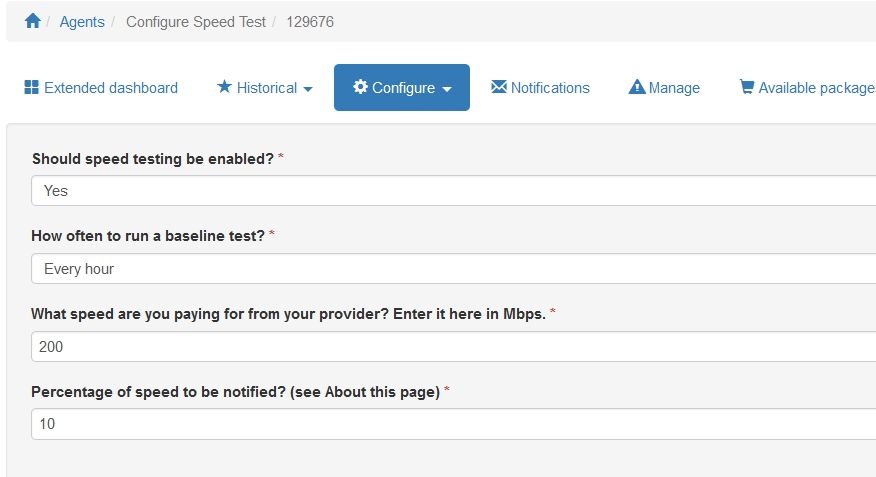Click the percentage of speed field
The width and height of the screenshot is (876, 477).
pyautogui.click(x=454, y=424)
